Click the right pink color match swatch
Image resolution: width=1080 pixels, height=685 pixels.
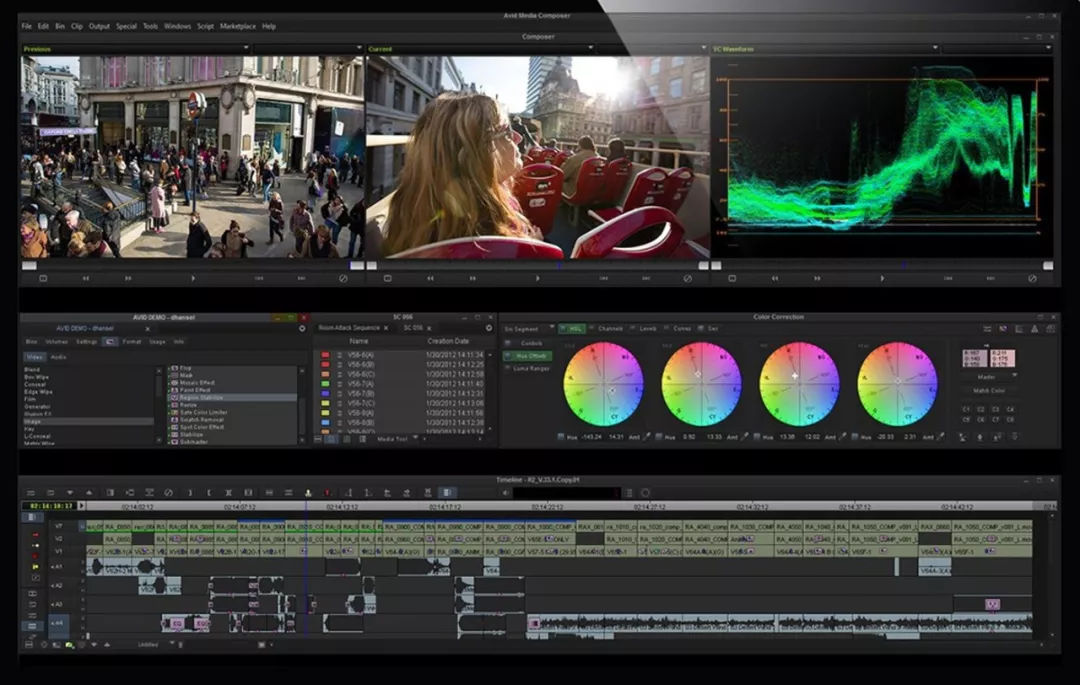1002,357
